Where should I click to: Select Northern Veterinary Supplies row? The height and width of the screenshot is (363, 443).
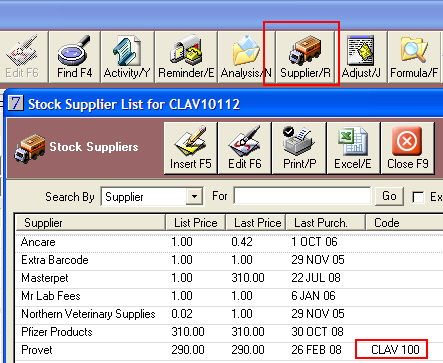coord(229,314)
